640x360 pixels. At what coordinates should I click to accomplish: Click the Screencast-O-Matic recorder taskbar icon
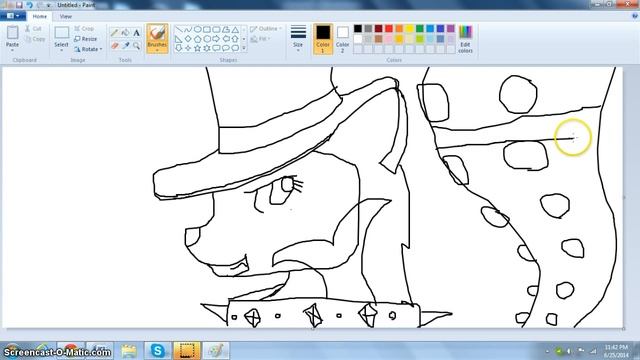pyautogui.click(x=187, y=351)
